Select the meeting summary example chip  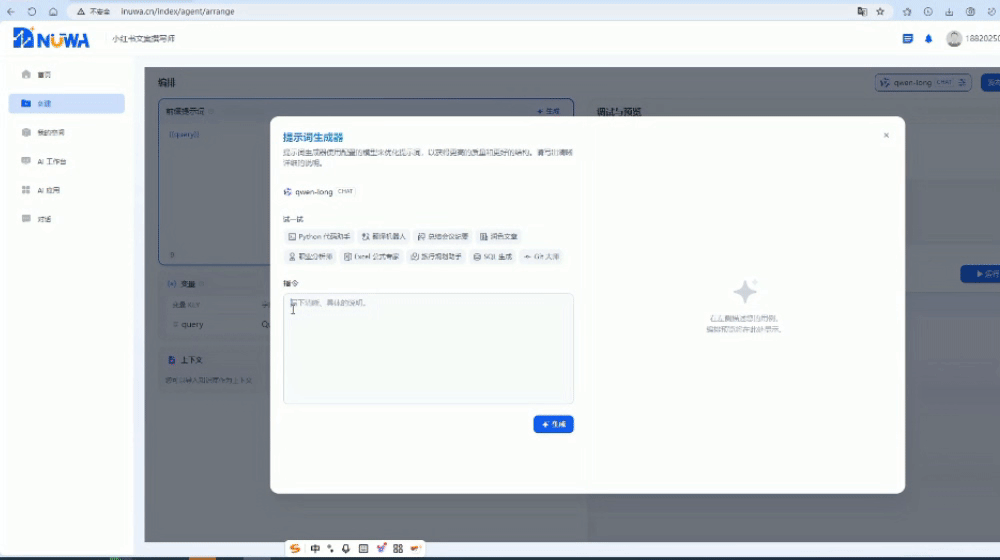coord(443,237)
